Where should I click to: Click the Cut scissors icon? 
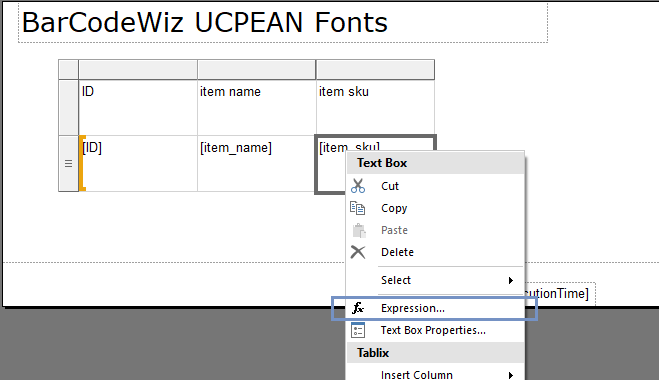[358, 186]
